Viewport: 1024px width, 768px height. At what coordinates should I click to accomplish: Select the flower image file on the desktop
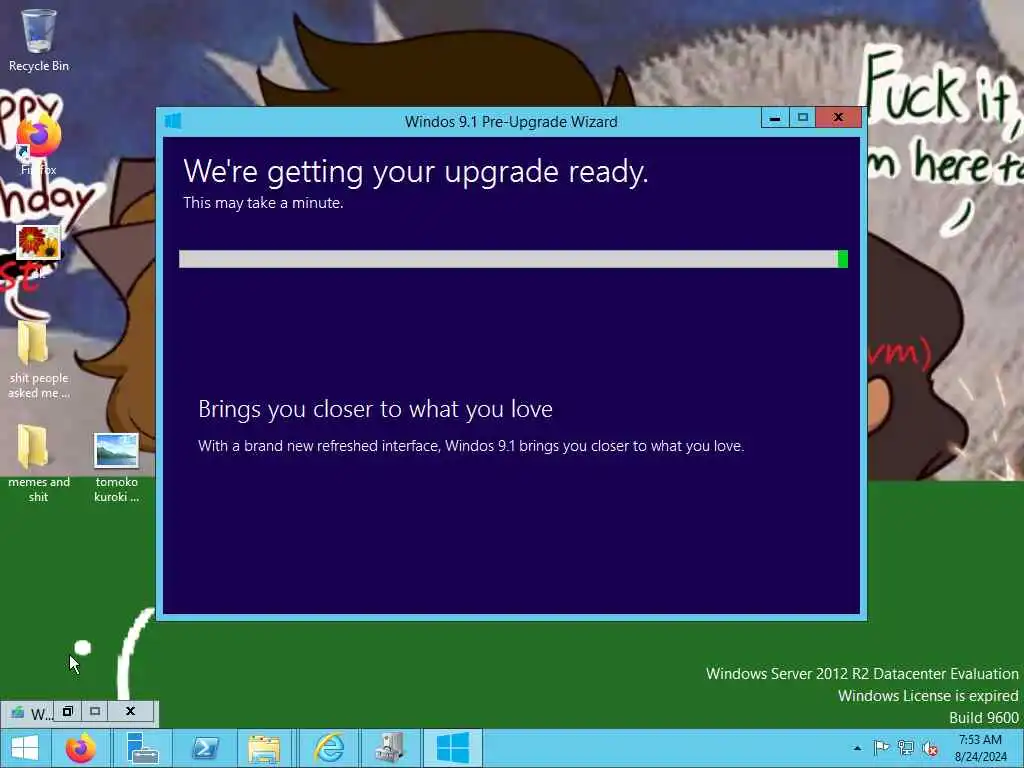tap(39, 243)
